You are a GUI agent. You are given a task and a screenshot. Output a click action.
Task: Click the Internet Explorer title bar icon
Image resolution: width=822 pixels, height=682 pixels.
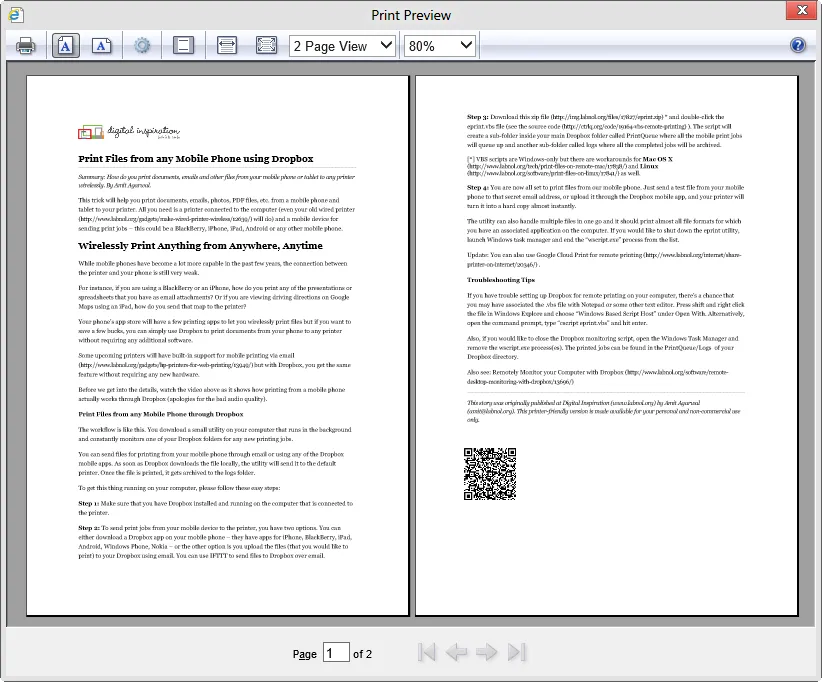(x=14, y=13)
